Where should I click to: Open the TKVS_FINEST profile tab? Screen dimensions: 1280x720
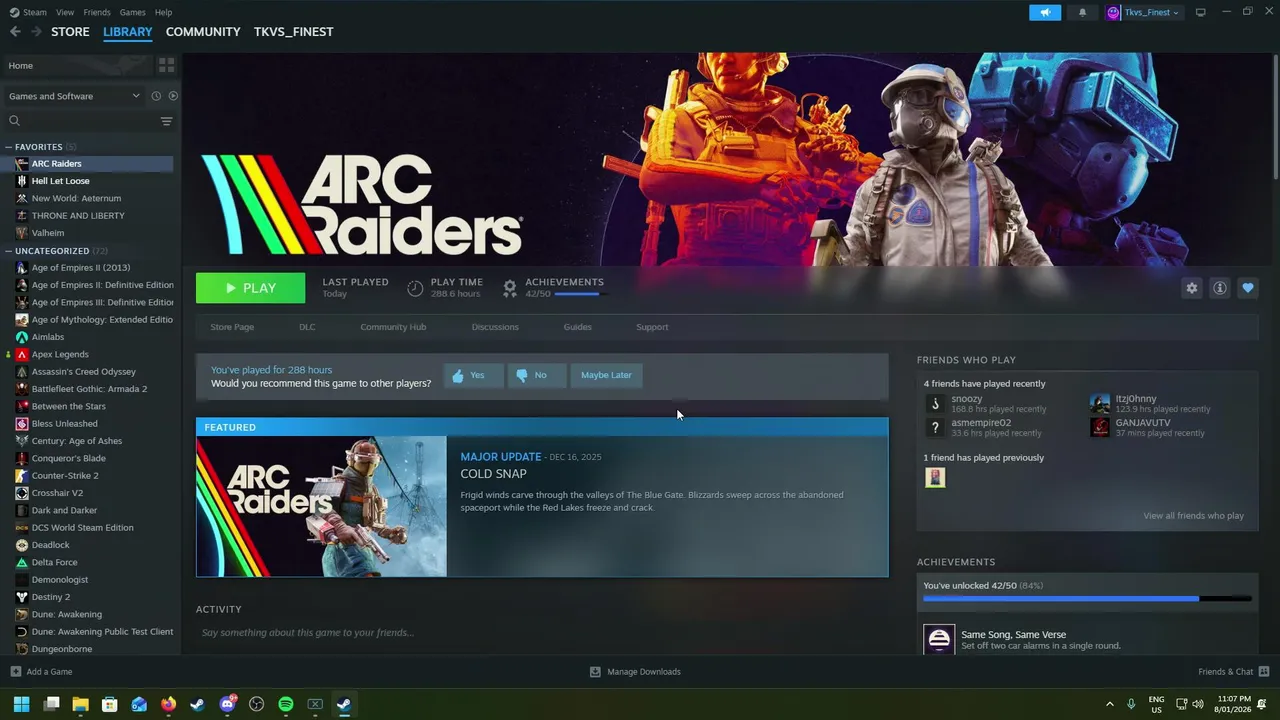tap(293, 32)
